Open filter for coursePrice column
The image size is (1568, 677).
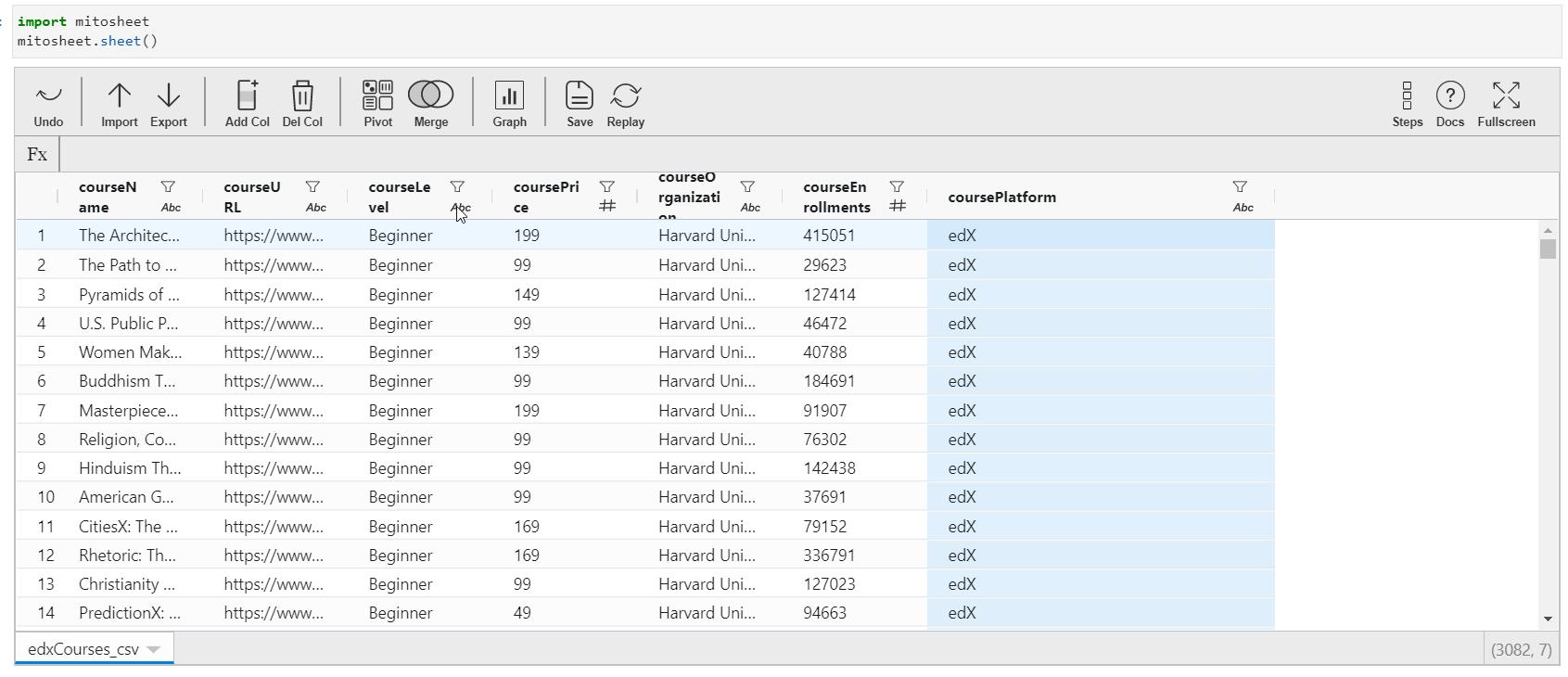point(606,187)
